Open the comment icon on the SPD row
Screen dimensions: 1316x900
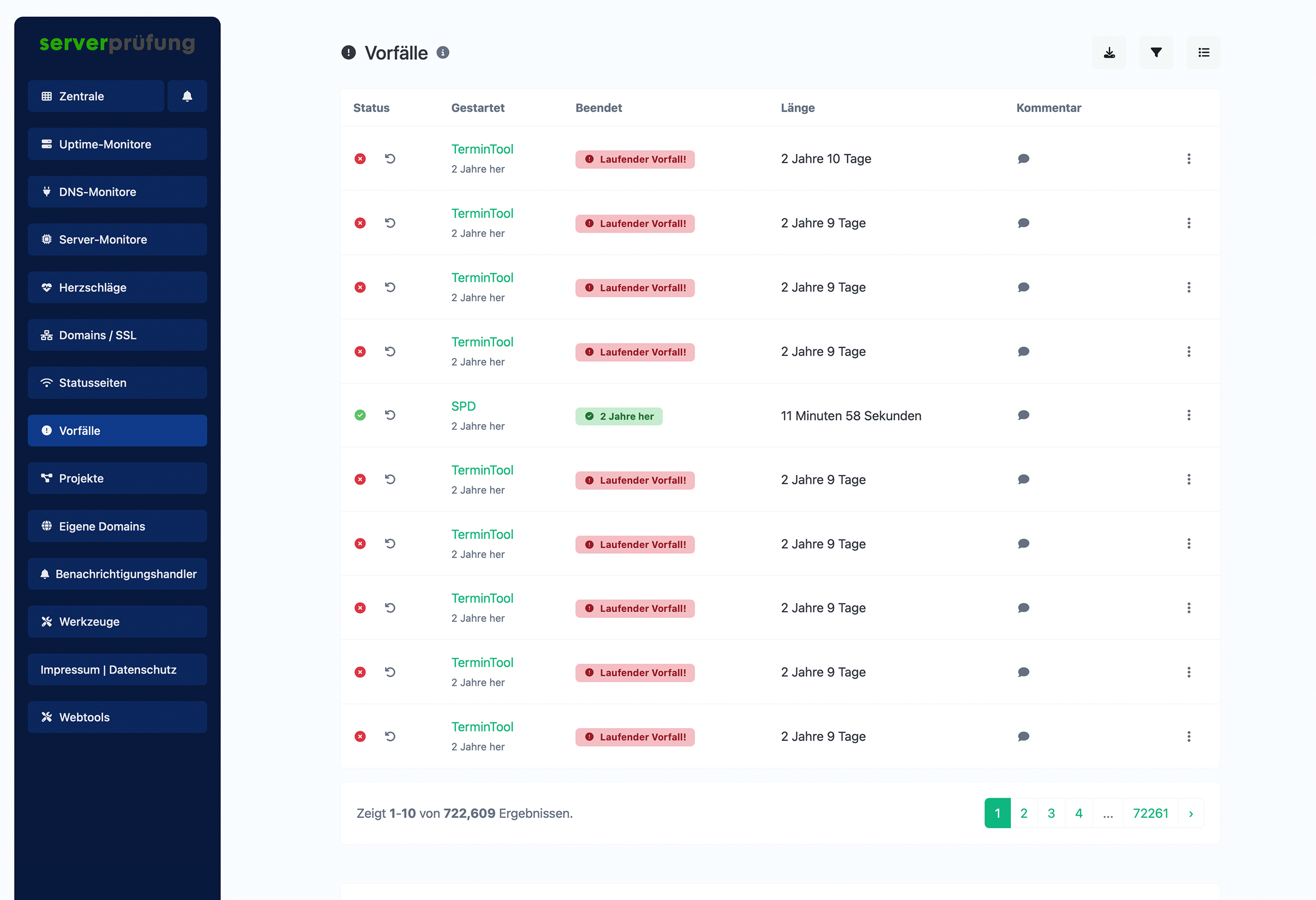[1023, 415]
